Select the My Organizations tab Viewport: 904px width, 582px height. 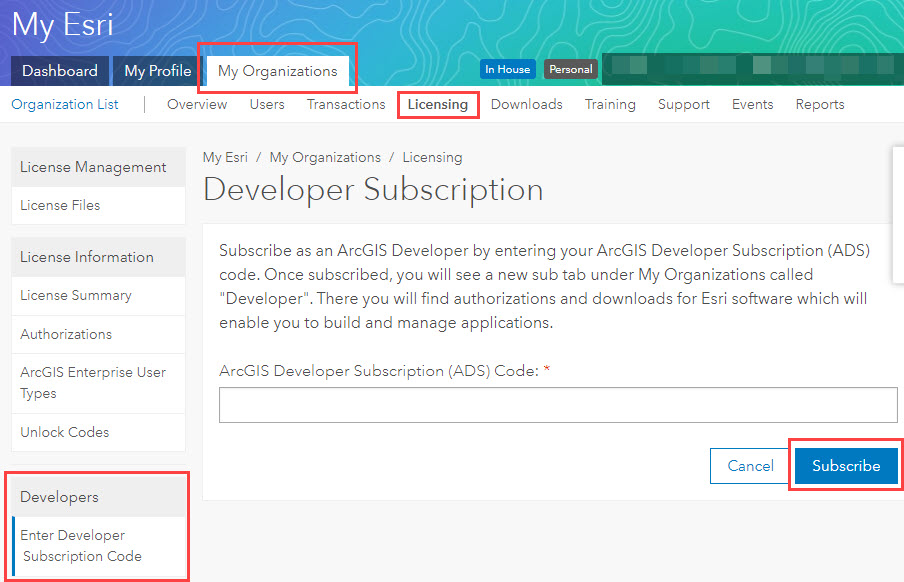tap(277, 71)
